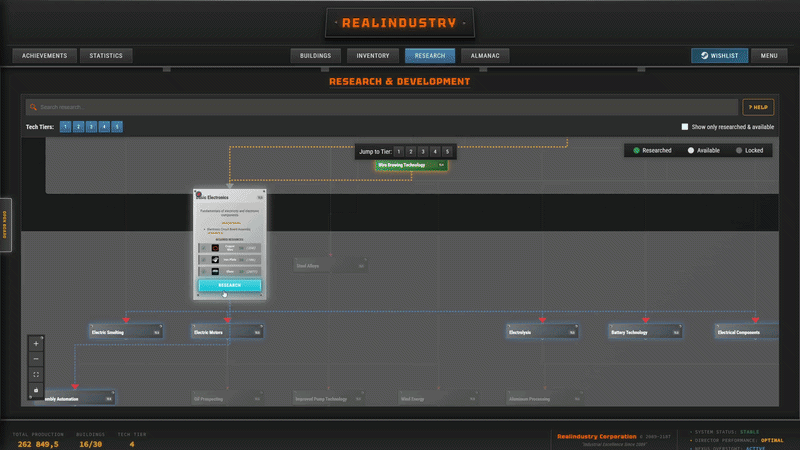
Task: Toggle Iron Plate requirement checkmark
Action: click(204, 260)
